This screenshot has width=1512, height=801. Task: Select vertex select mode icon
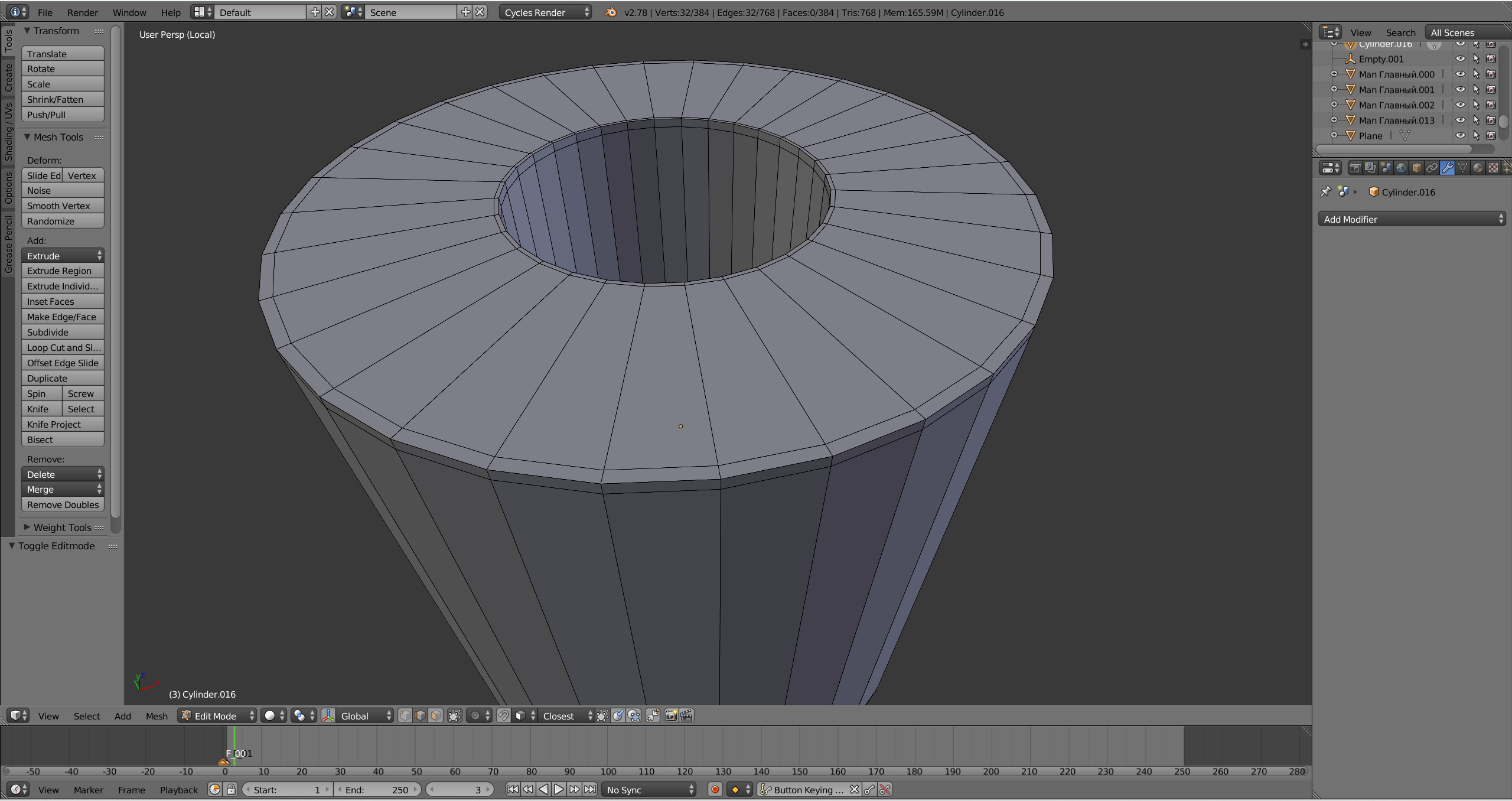(x=405, y=716)
